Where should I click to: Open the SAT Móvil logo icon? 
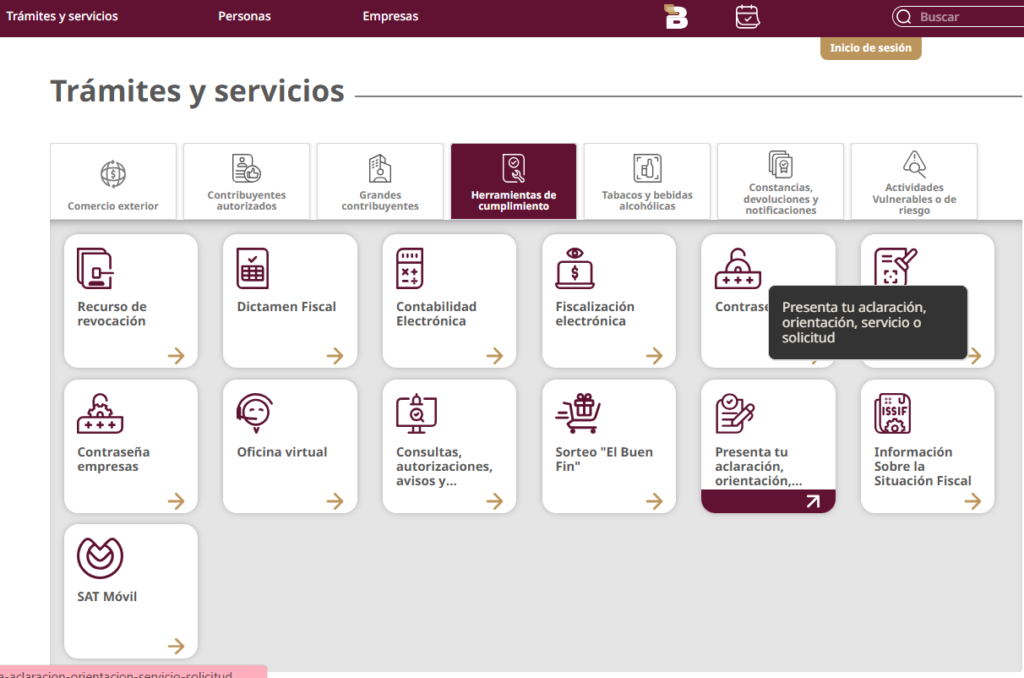click(x=100, y=558)
